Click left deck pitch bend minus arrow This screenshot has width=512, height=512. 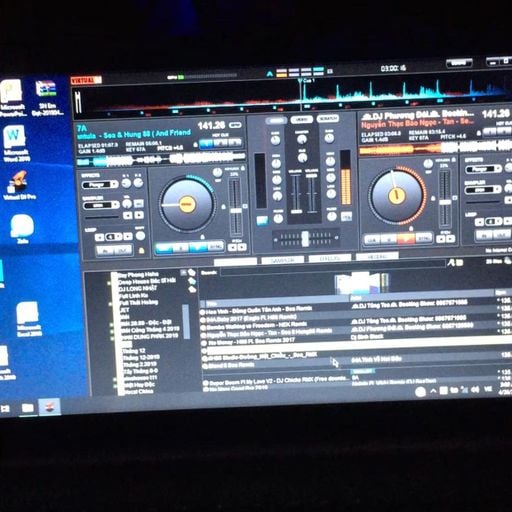pyautogui.click(x=232, y=248)
